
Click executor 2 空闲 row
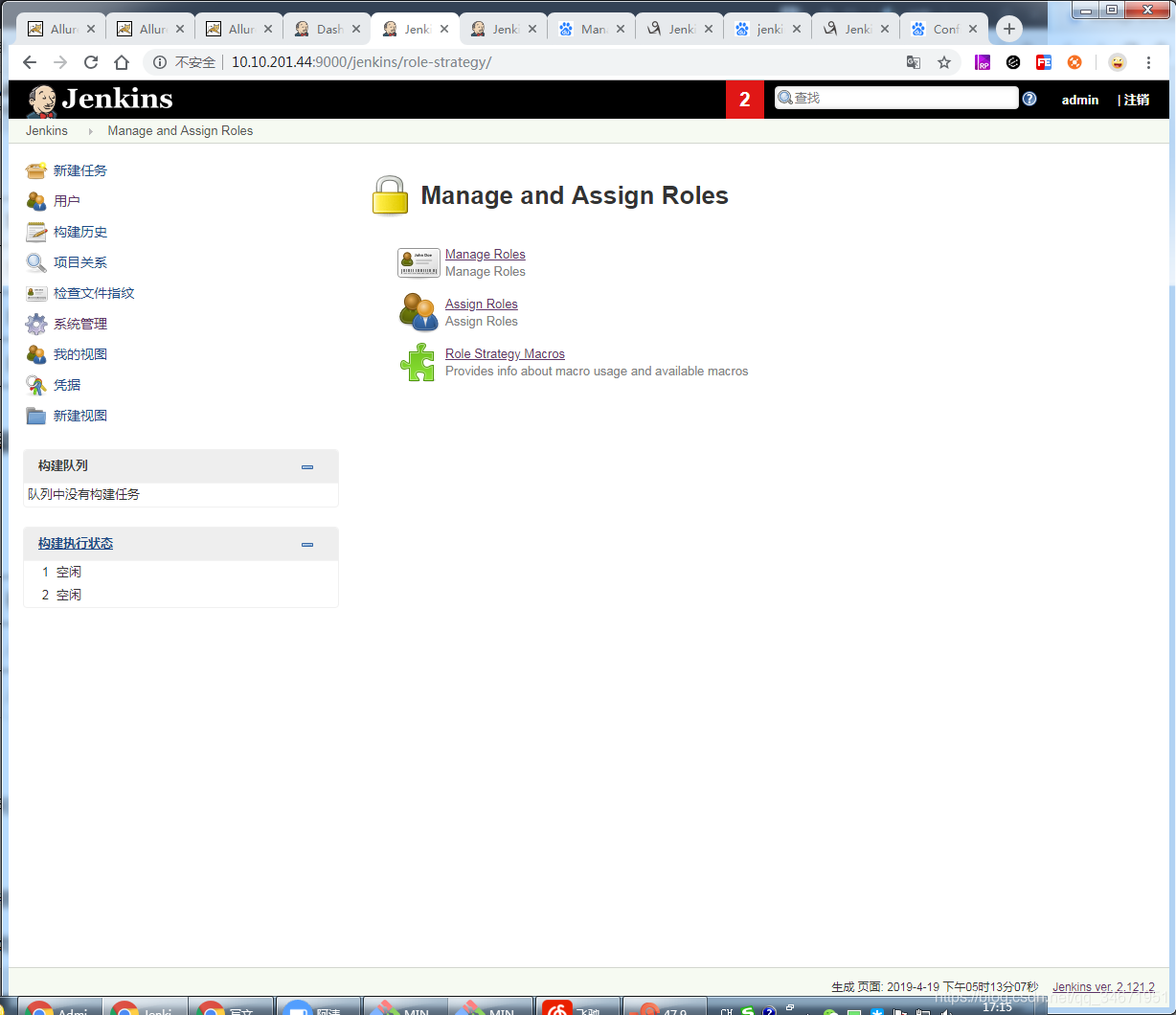click(x=181, y=595)
